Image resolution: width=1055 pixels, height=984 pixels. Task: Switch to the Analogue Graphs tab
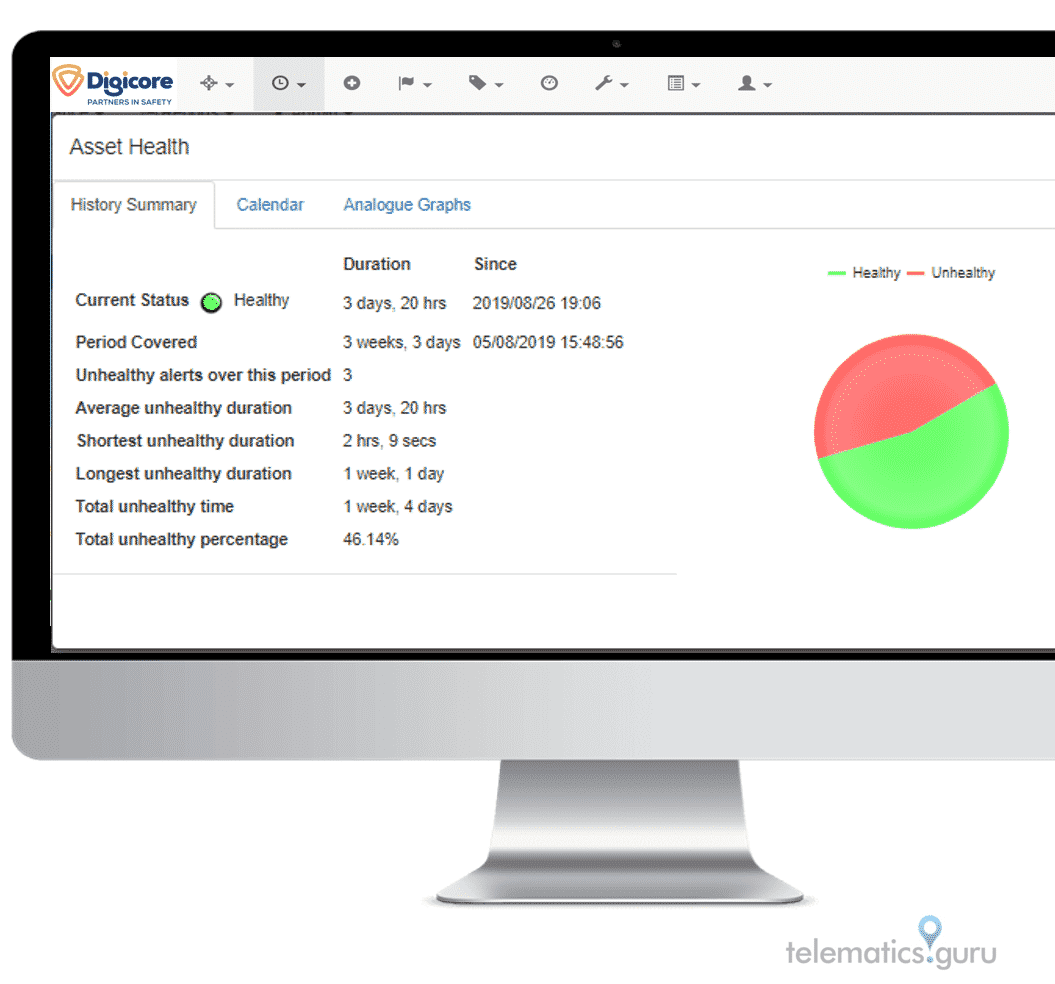click(407, 205)
